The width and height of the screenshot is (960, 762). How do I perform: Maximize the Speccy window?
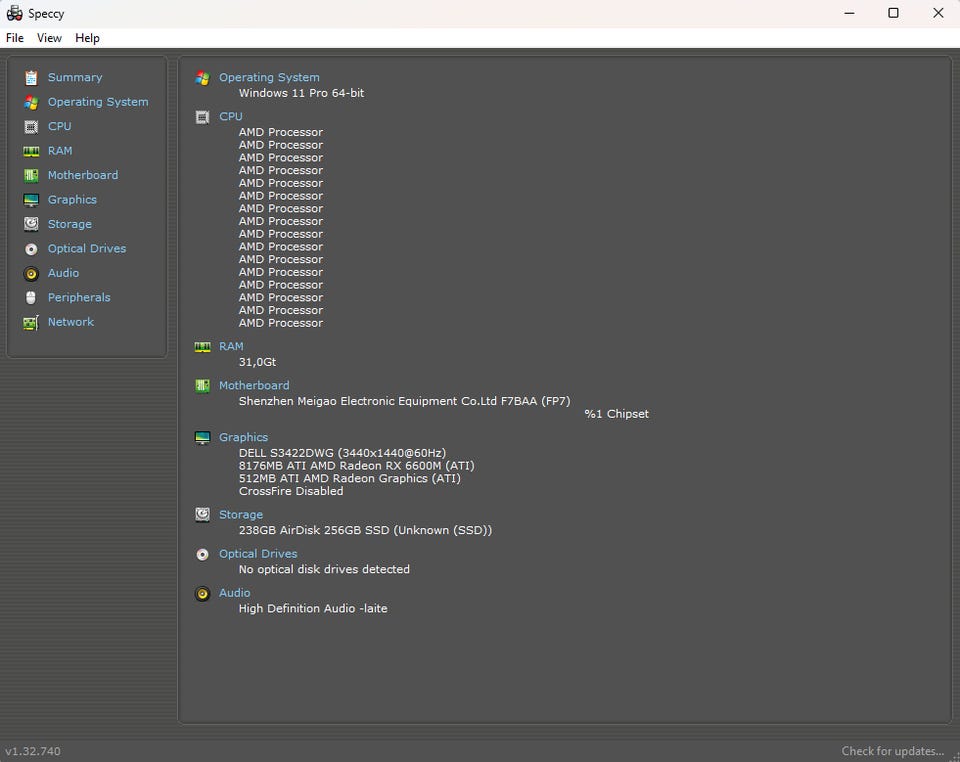click(x=893, y=13)
